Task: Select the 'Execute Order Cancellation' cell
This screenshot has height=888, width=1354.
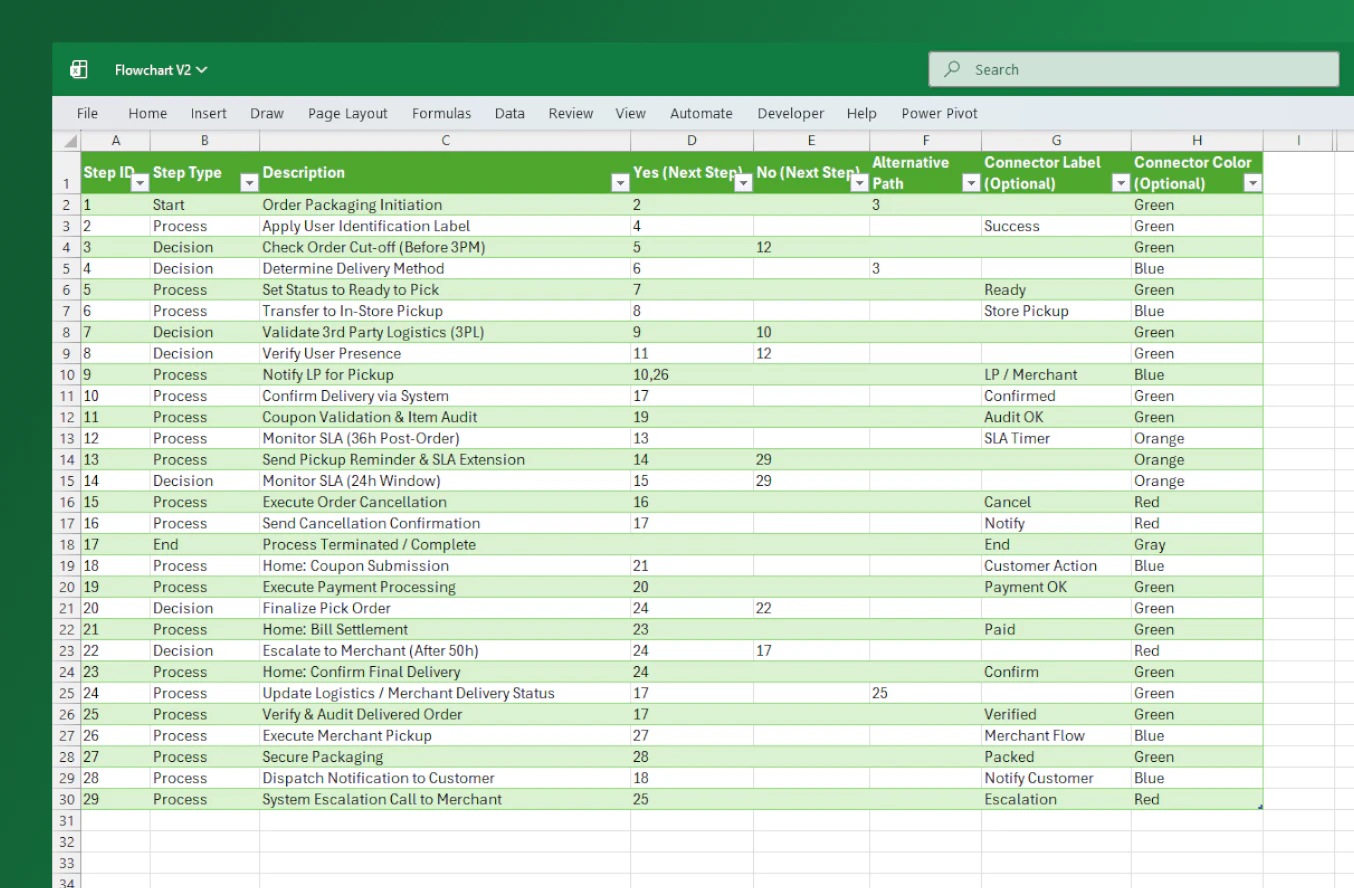Action: pyautogui.click(x=354, y=502)
